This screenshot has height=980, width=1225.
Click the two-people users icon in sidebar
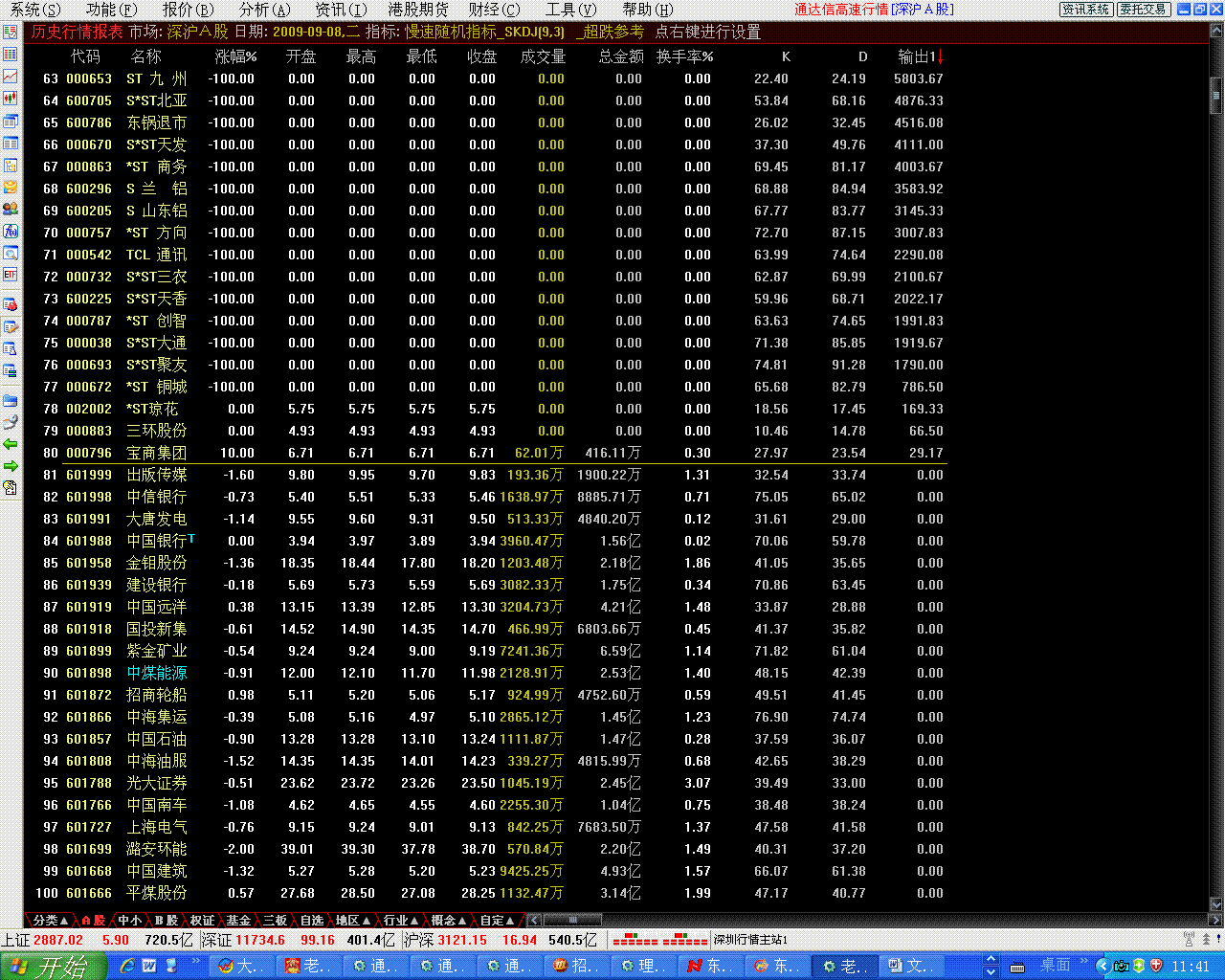click(x=11, y=209)
